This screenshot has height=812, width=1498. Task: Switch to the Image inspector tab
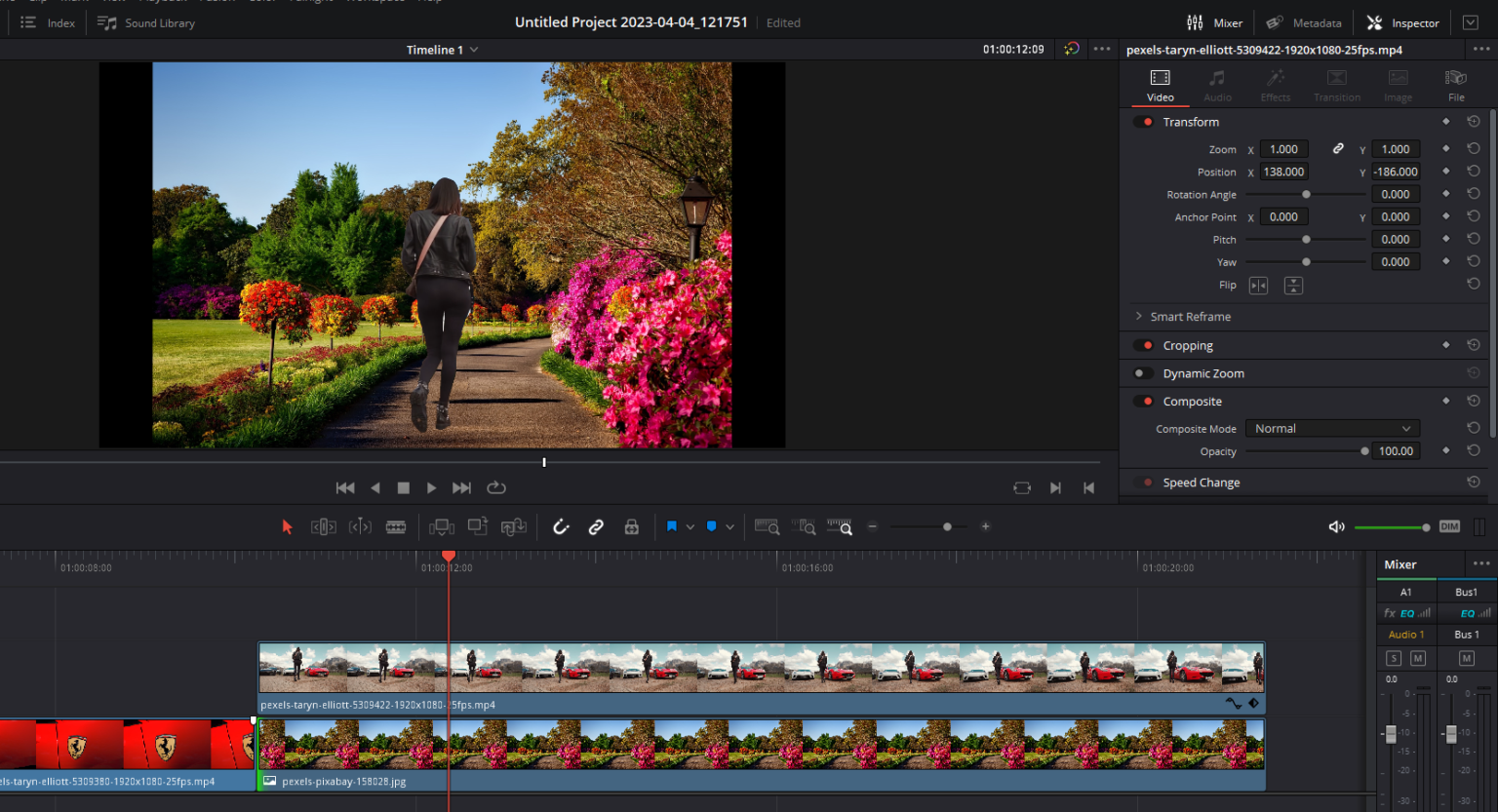point(1398,85)
